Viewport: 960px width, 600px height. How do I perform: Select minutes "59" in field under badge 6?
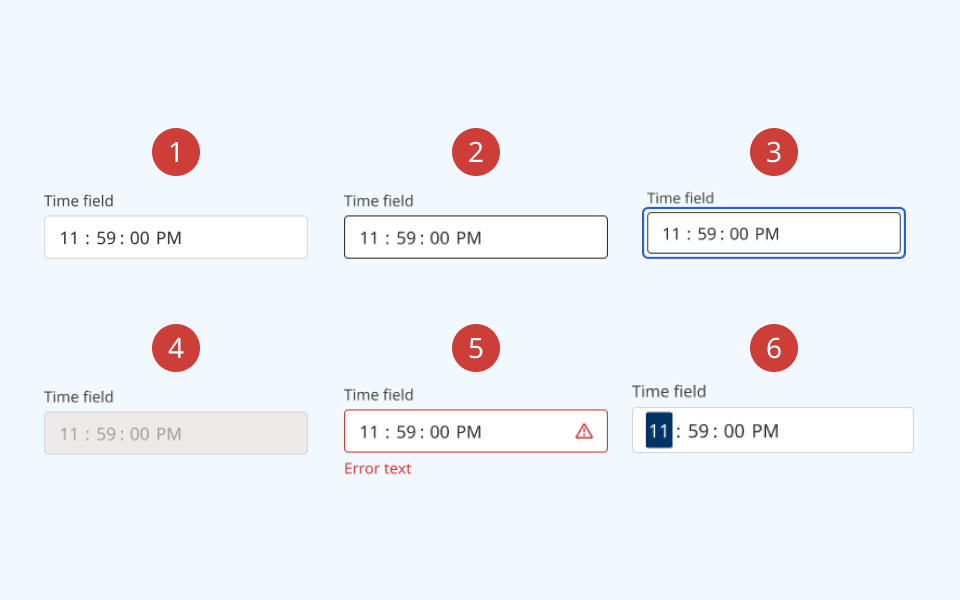coord(698,431)
